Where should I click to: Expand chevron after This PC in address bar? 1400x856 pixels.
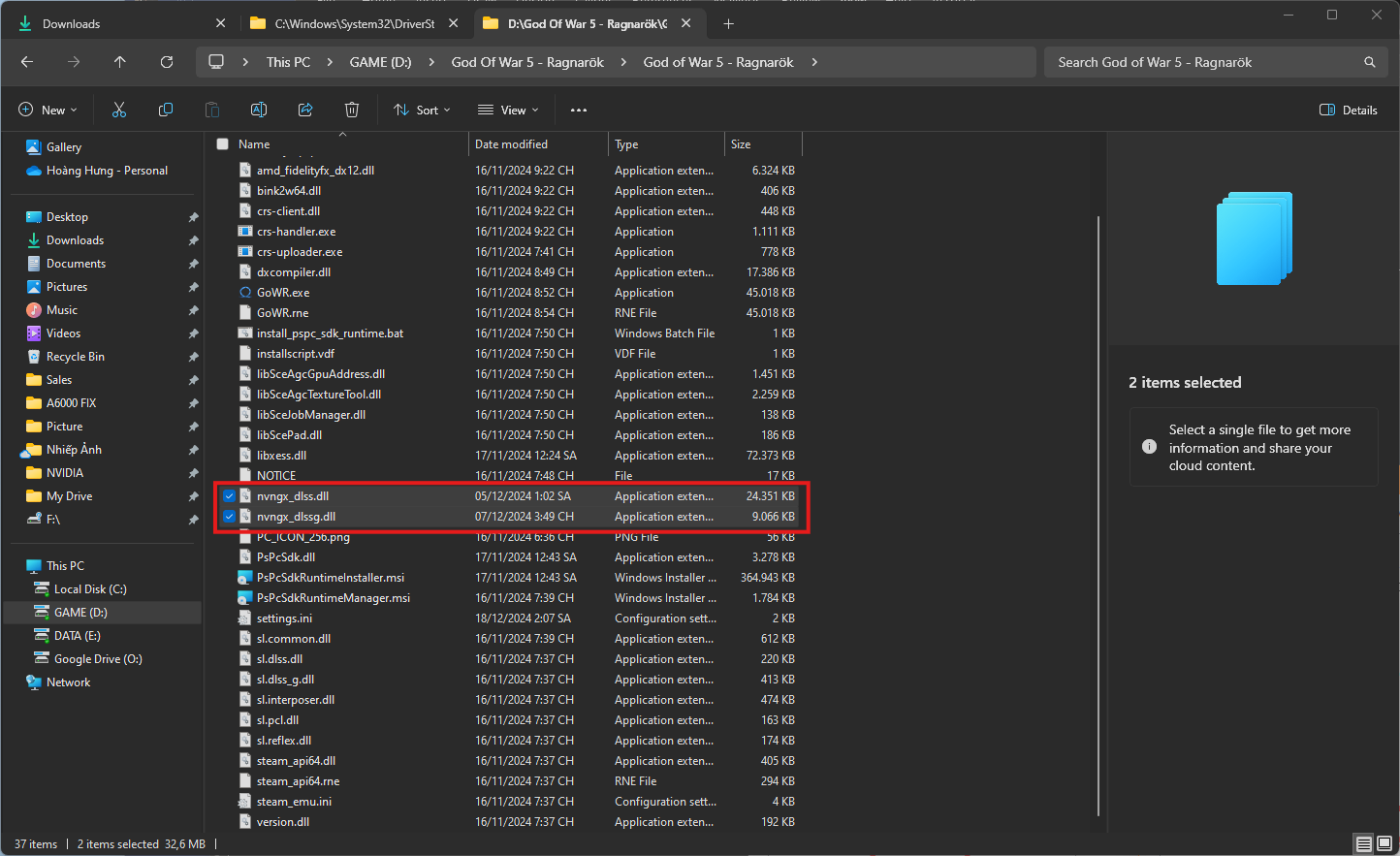330,62
